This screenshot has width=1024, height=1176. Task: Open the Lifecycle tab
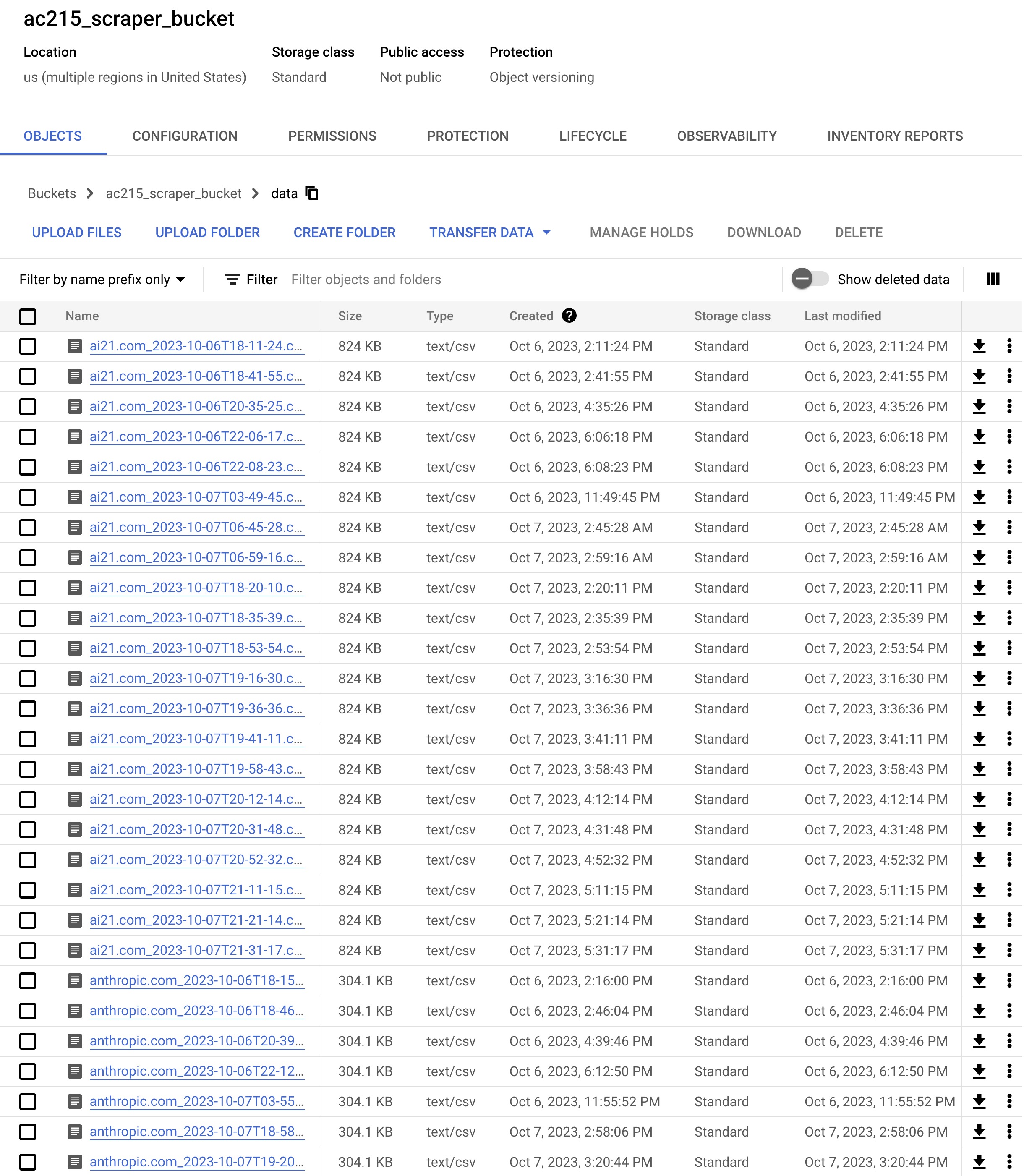click(x=593, y=136)
